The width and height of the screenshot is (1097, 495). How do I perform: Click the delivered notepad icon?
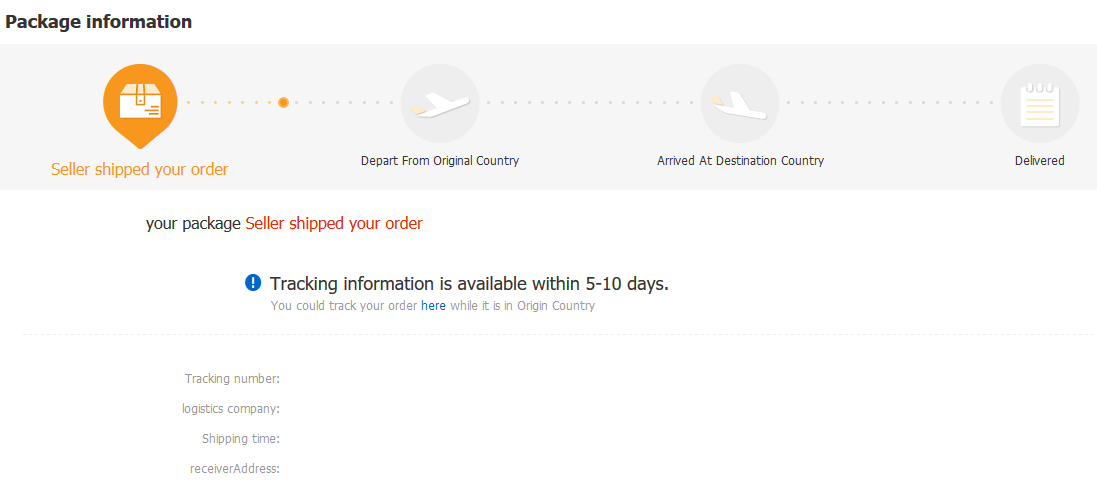tap(1040, 103)
